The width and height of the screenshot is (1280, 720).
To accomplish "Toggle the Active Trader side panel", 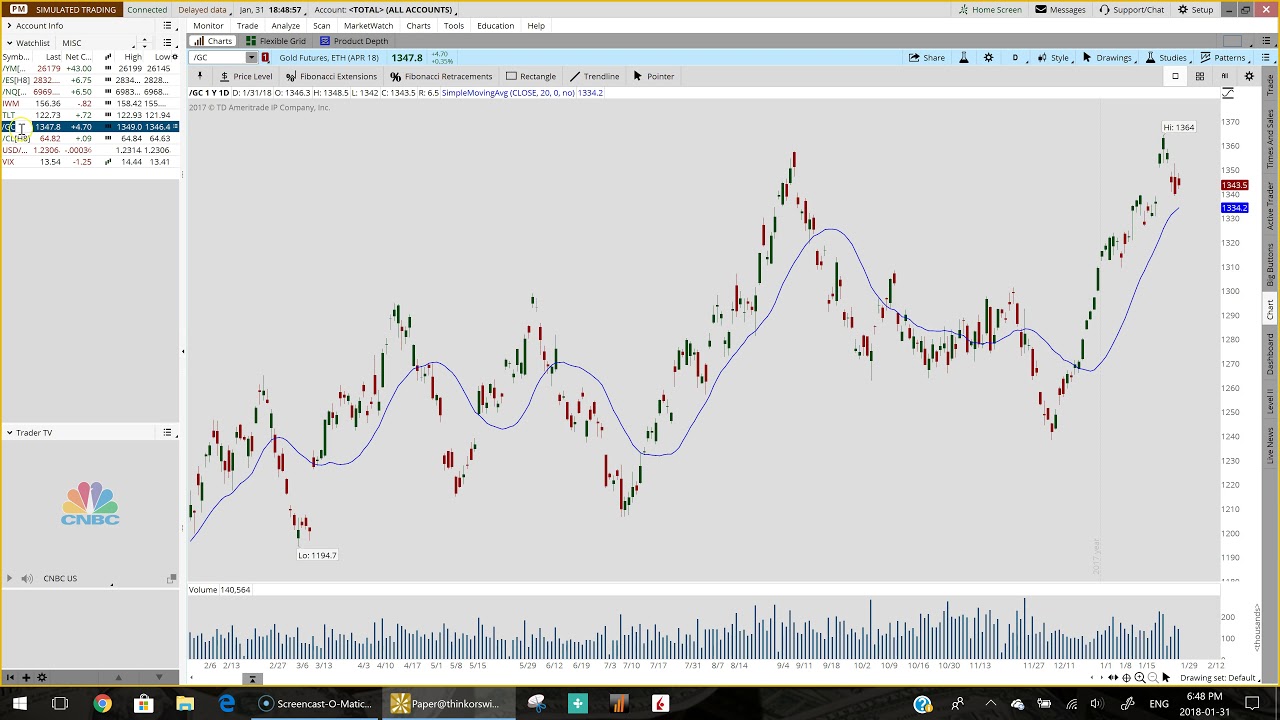I will (1271, 205).
